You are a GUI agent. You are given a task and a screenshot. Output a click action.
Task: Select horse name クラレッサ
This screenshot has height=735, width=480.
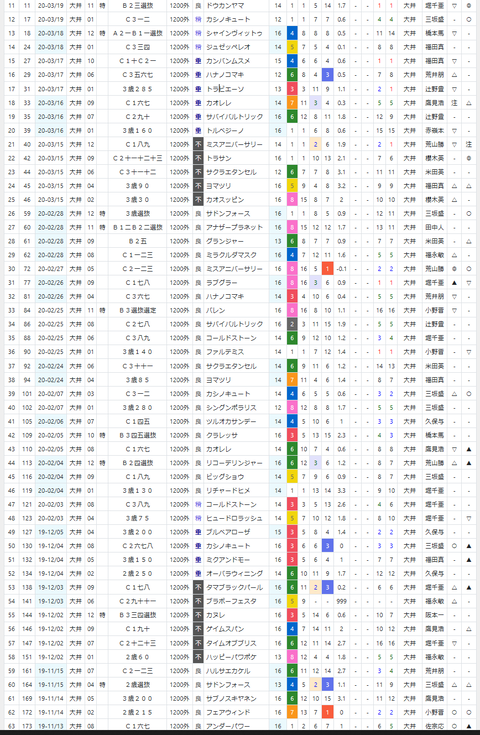[222, 435]
